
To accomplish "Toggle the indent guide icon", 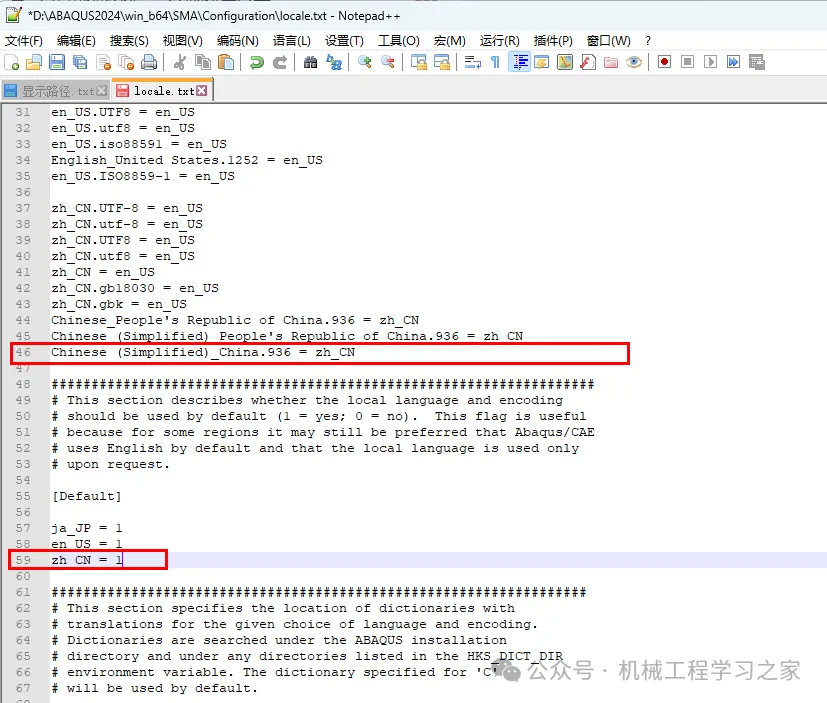I will 520,62.
